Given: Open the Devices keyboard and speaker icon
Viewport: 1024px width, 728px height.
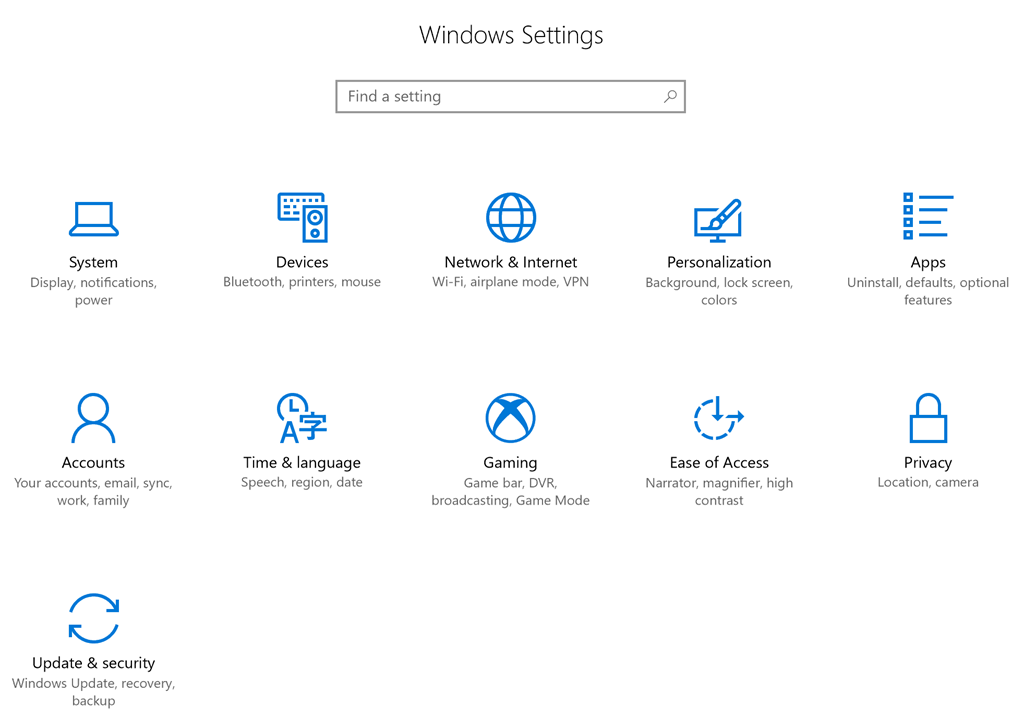Looking at the screenshot, I should (x=302, y=217).
